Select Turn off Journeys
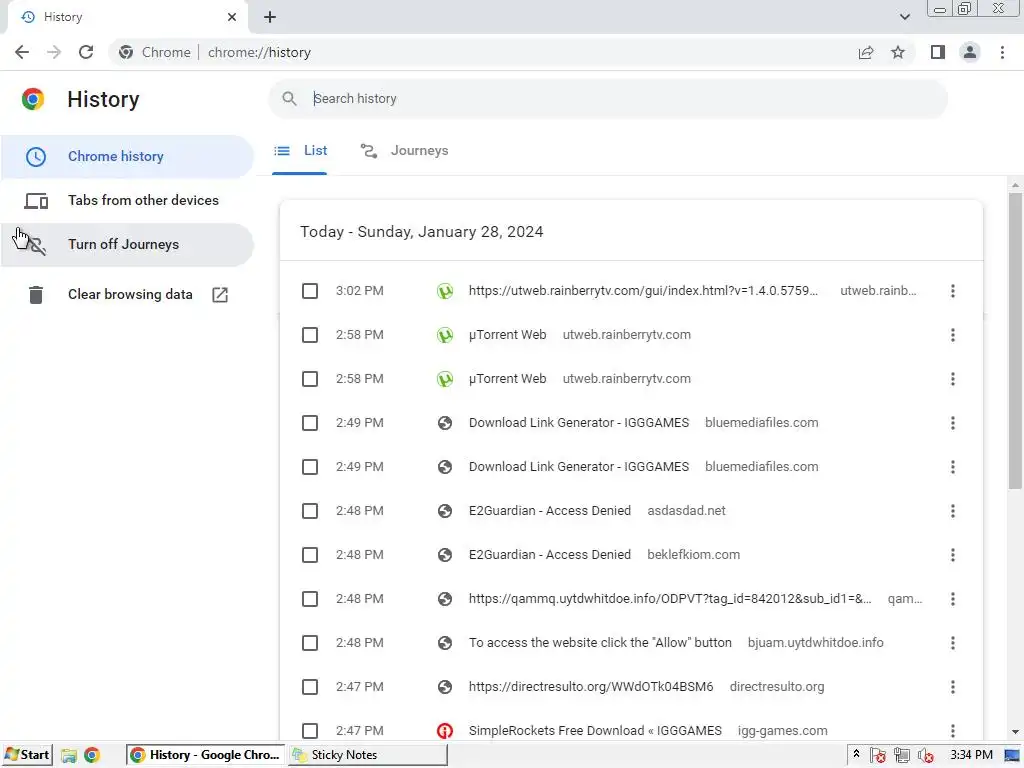Viewport: 1024px width, 768px height. click(x=127, y=244)
